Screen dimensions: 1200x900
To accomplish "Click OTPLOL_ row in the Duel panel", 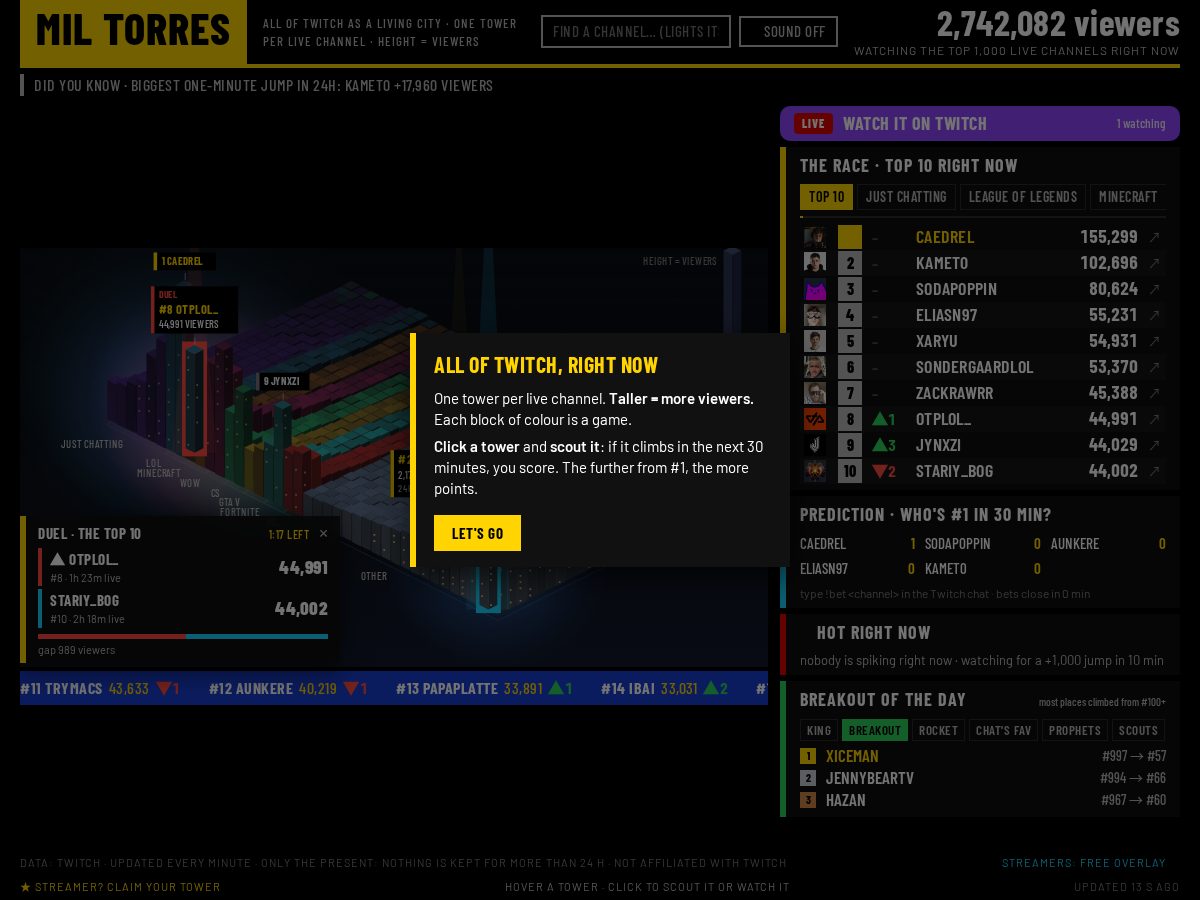I will 183,567.
